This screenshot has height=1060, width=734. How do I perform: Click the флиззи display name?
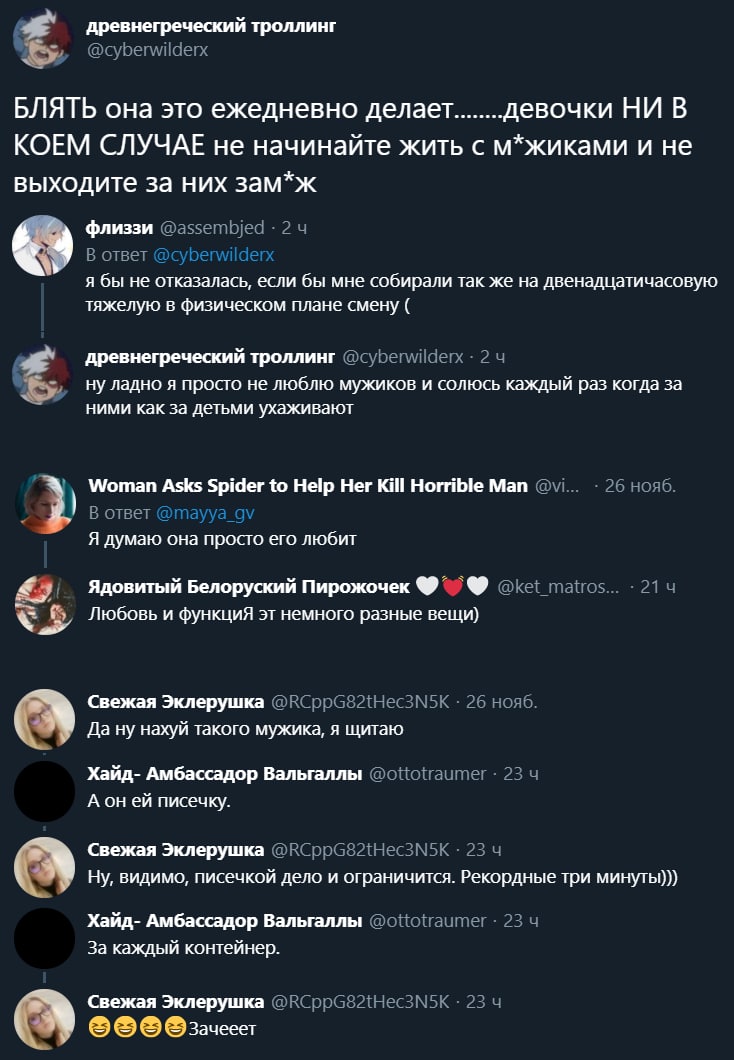click(x=120, y=228)
